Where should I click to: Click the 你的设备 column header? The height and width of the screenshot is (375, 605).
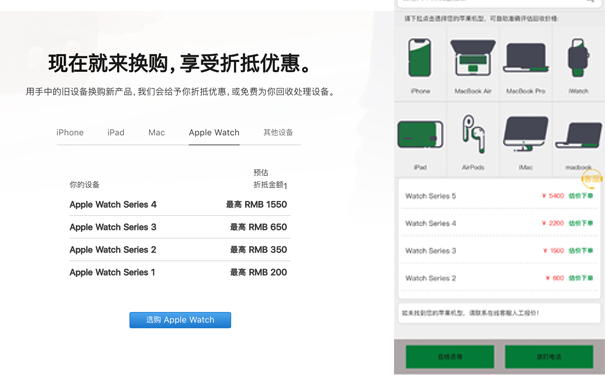84,184
